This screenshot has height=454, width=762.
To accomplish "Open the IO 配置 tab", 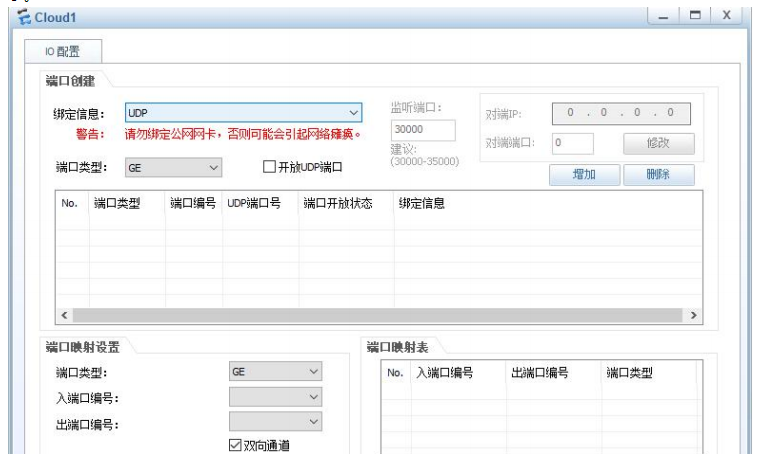I will [63, 52].
